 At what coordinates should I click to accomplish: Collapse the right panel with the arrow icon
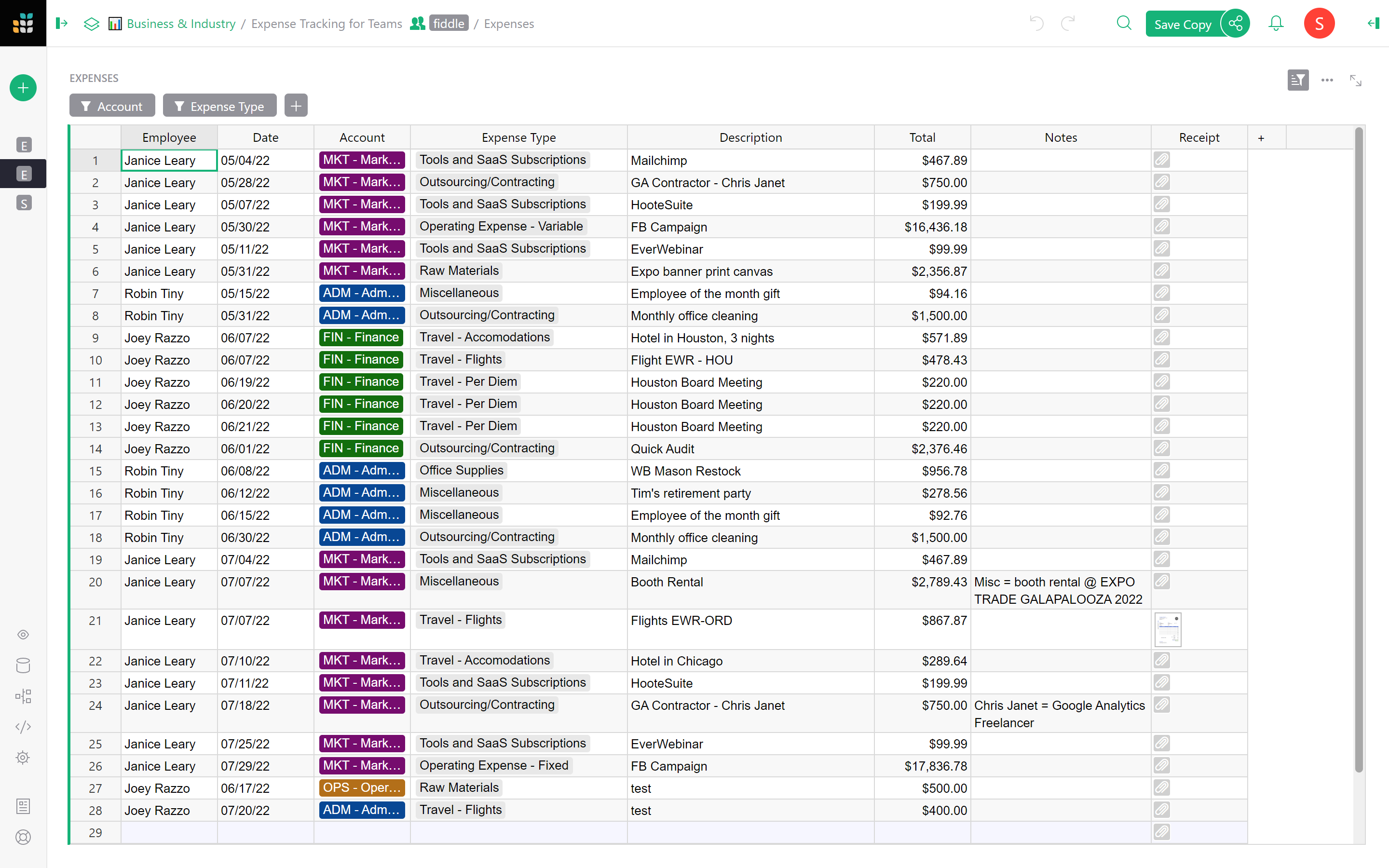pos(1373,24)
